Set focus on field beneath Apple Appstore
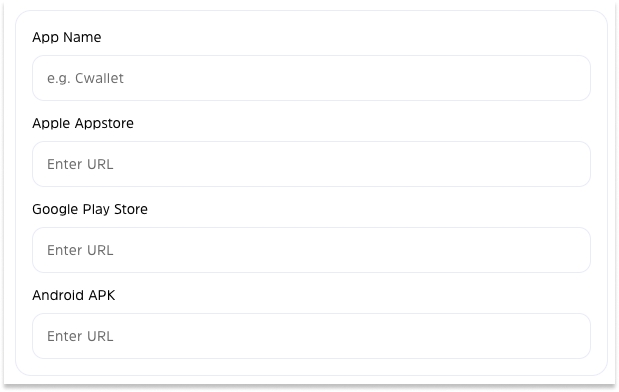 click(x=311, y=164)
